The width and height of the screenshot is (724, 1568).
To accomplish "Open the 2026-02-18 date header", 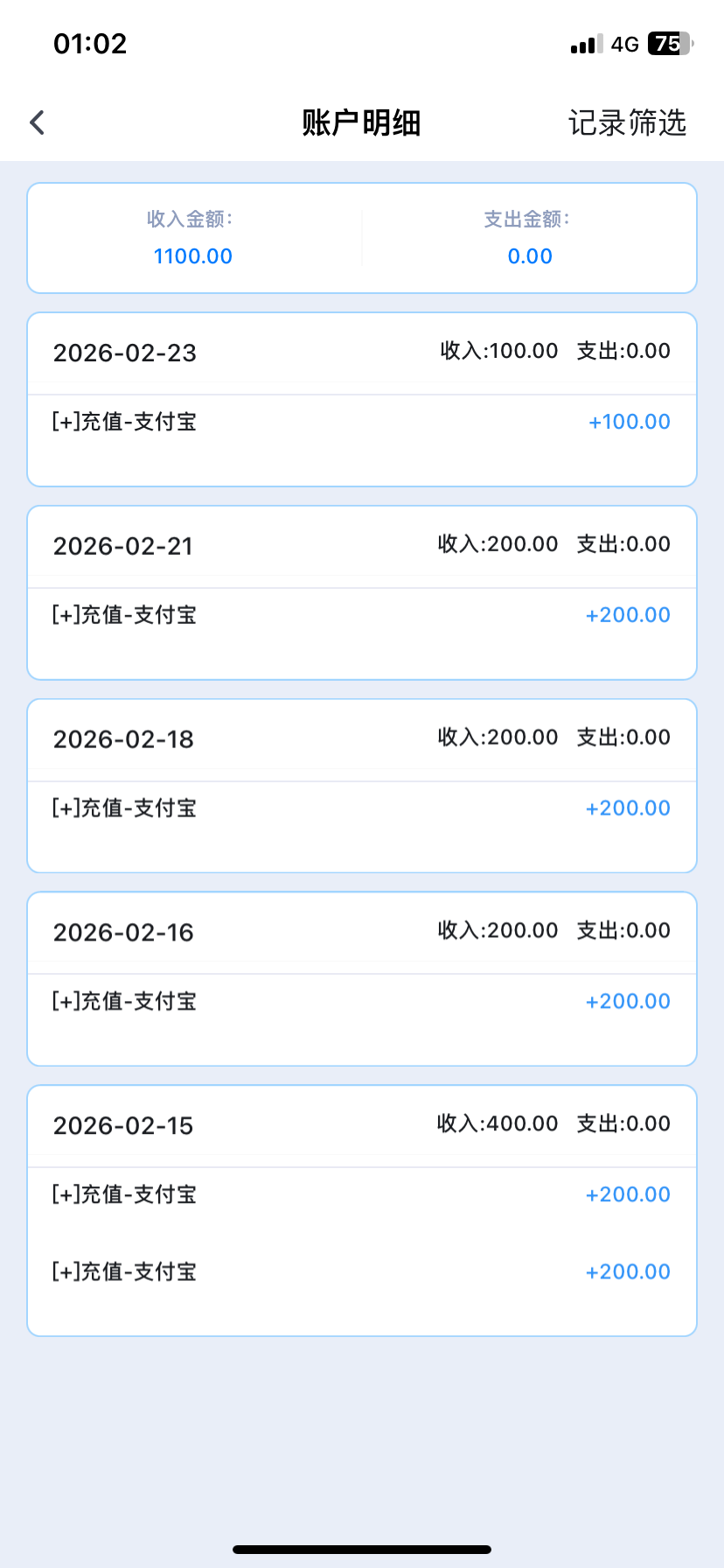I will point(123,739).
